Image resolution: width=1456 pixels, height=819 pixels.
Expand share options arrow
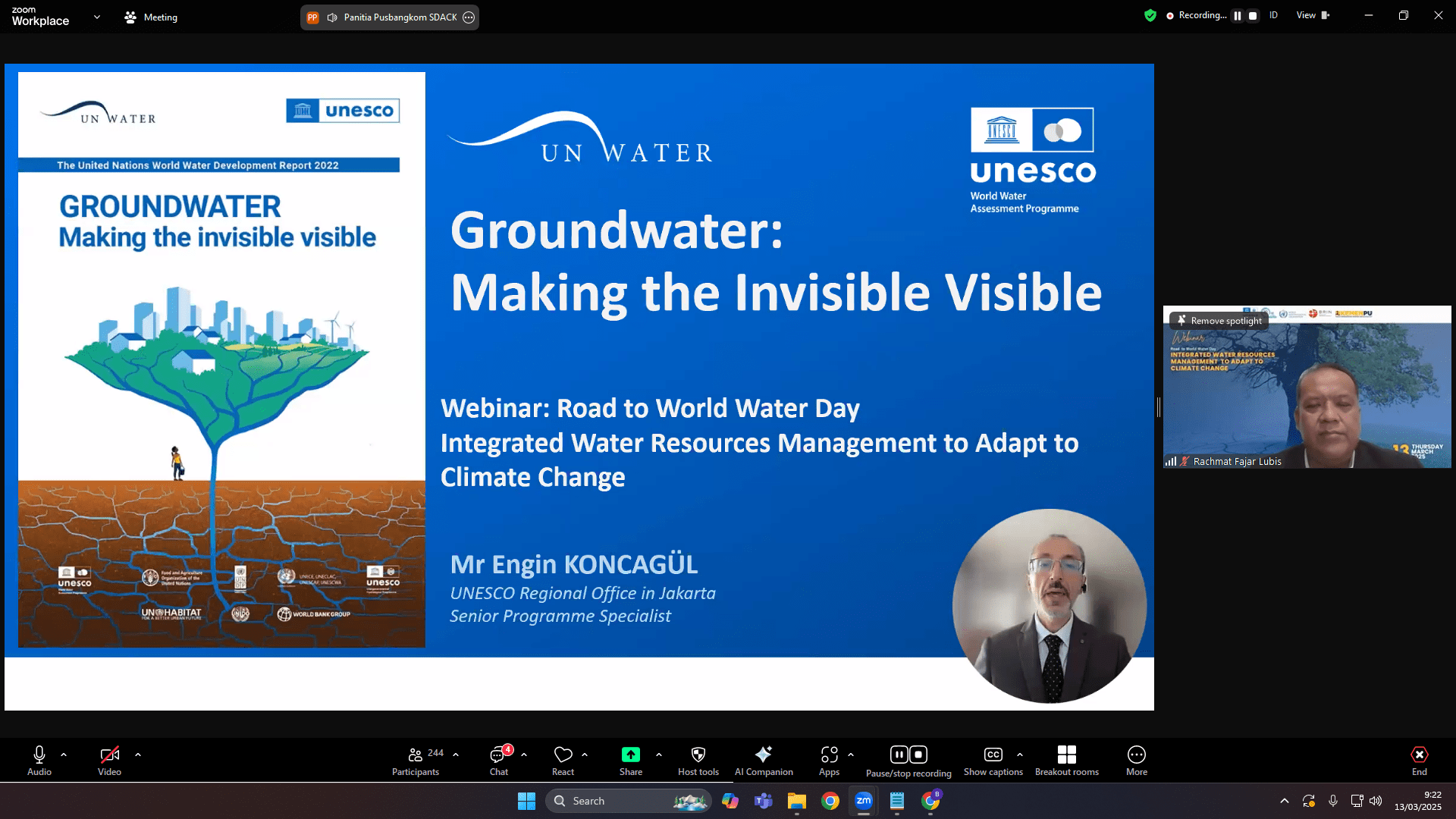659,755
